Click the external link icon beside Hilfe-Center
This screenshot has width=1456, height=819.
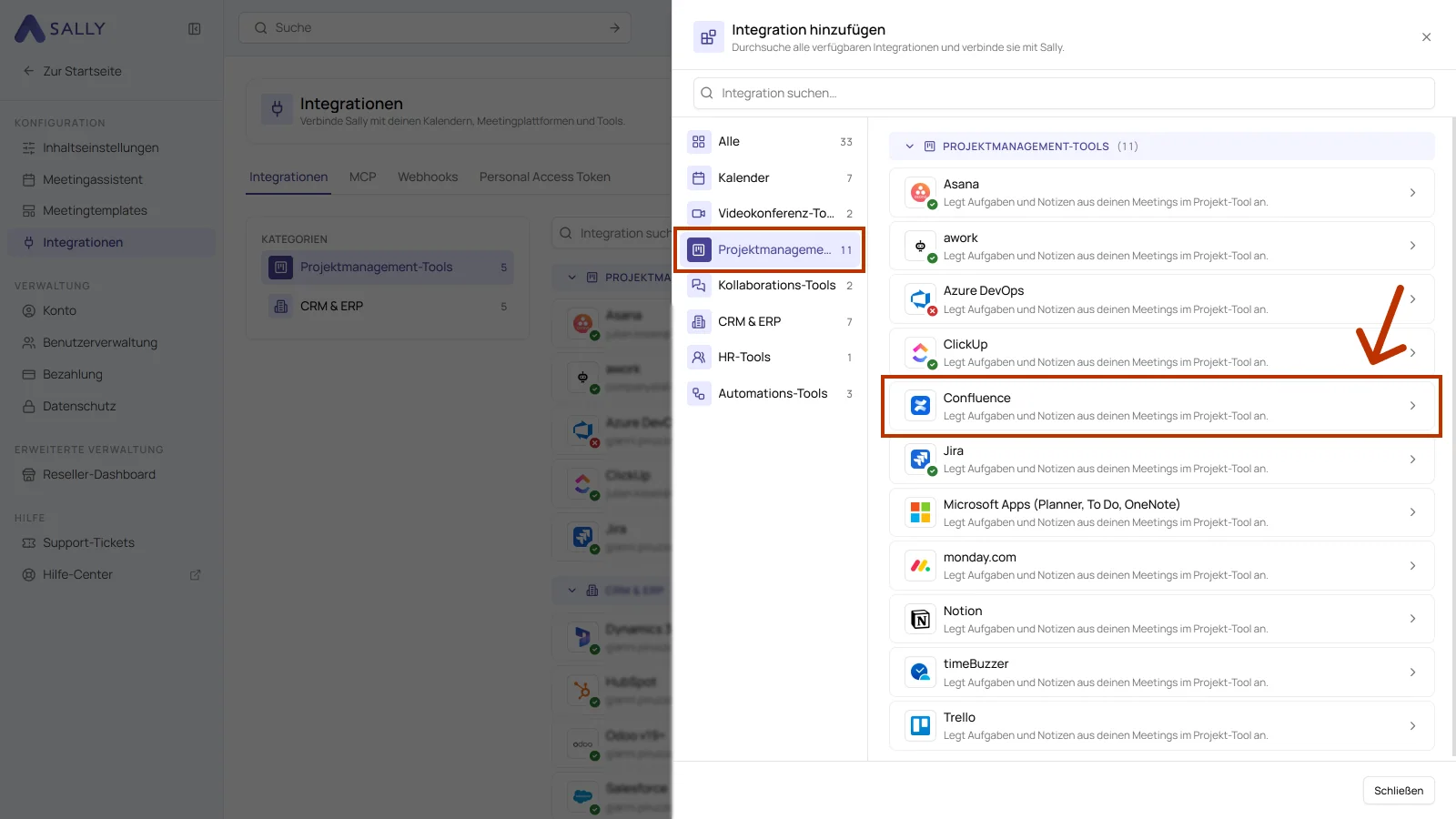195,575
